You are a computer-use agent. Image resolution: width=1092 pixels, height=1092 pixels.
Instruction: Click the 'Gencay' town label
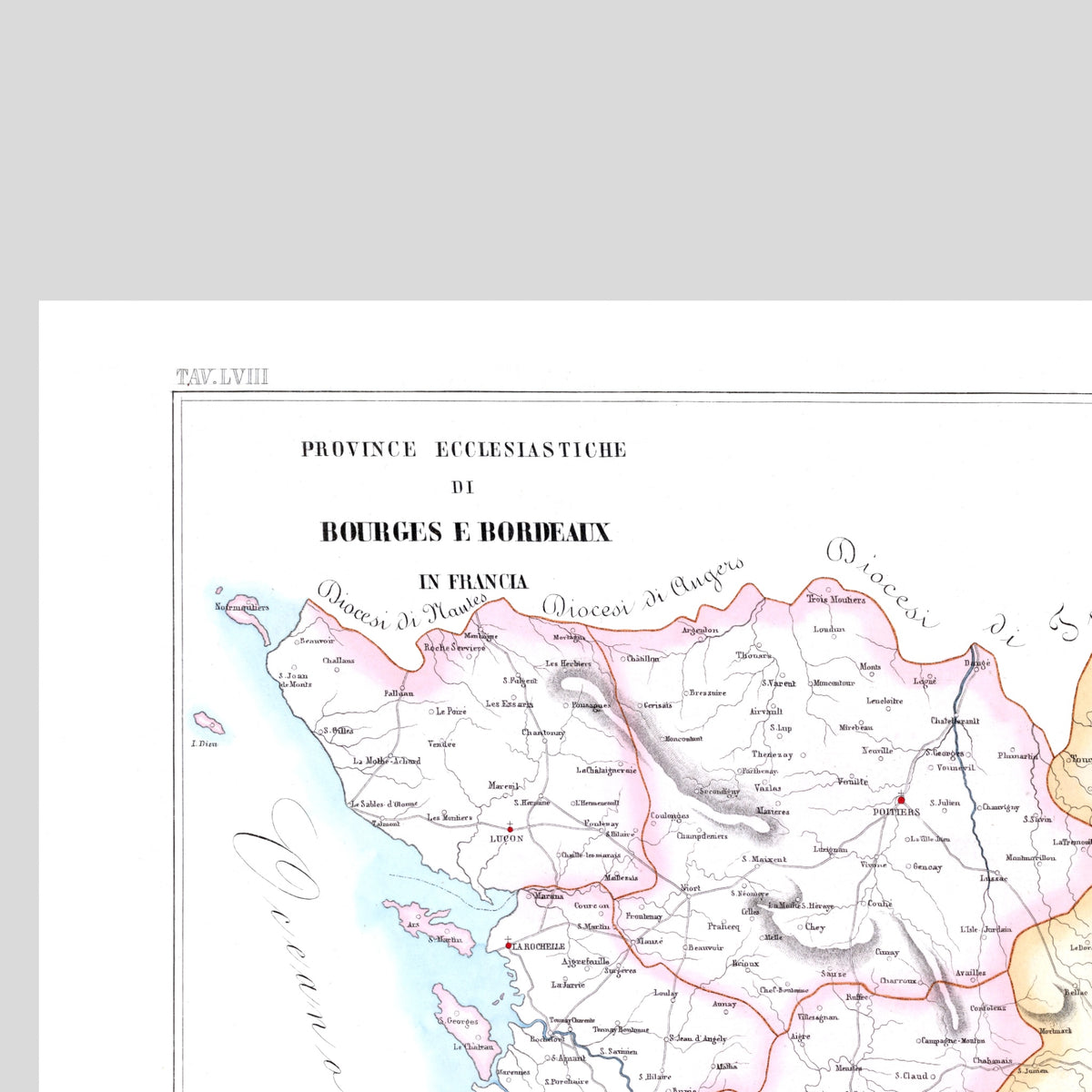927,867
